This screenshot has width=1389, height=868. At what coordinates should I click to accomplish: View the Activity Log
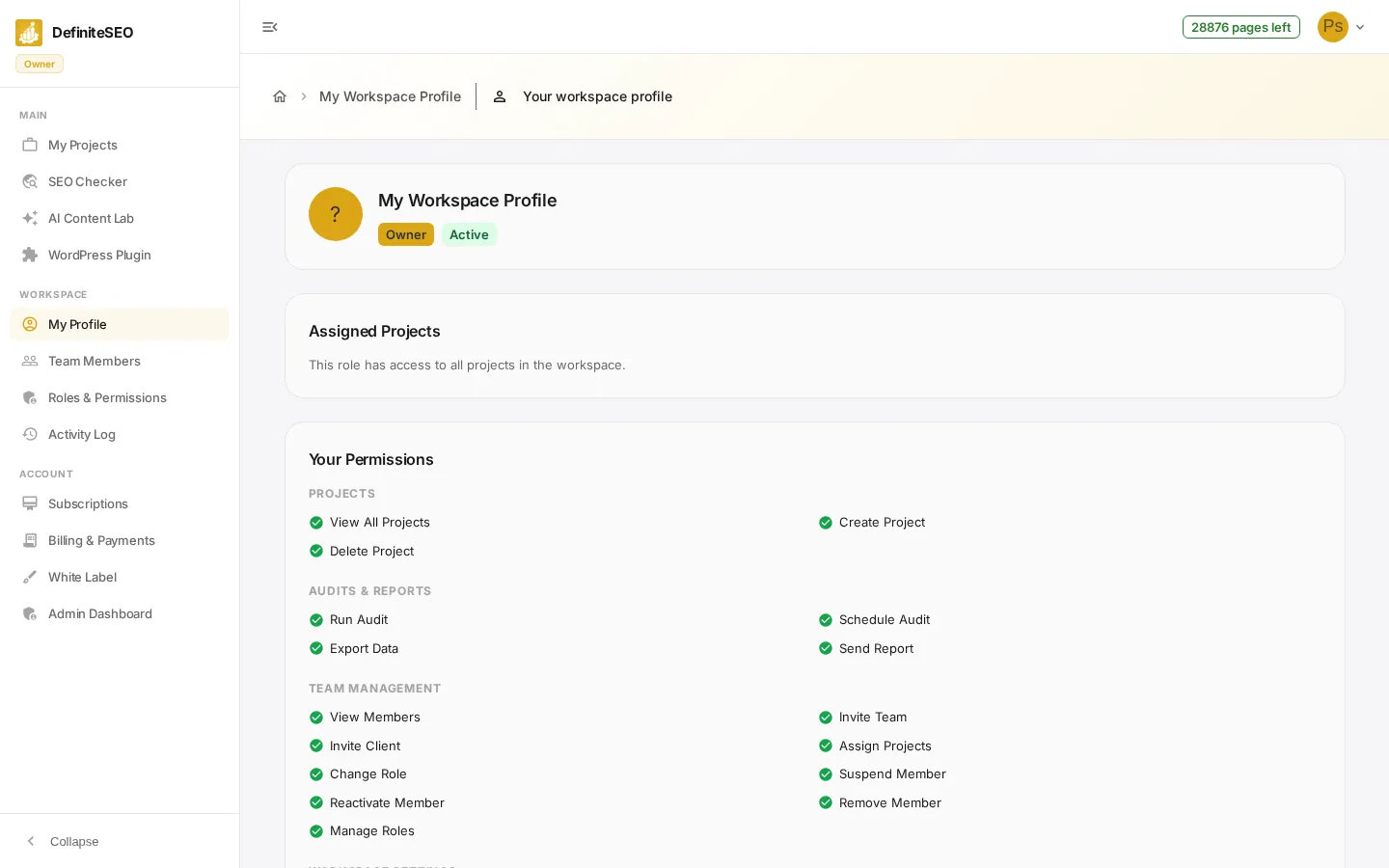coord(120,434)
